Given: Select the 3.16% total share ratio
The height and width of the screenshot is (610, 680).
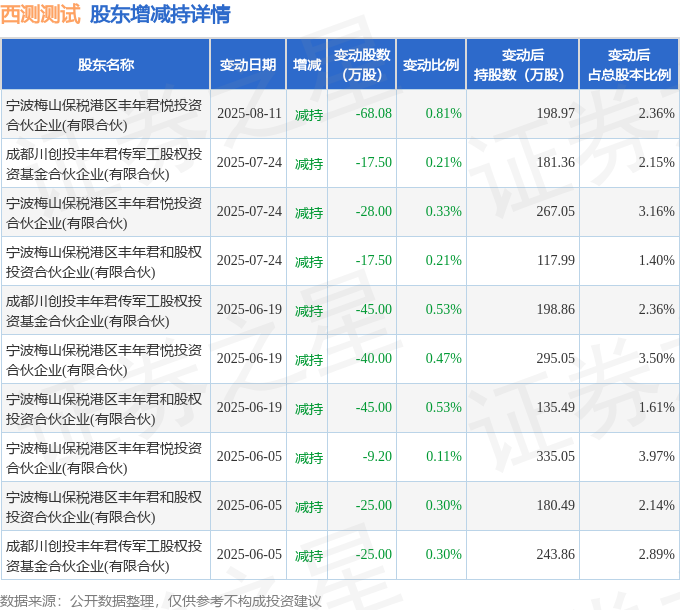Looking at the screenshot, I should click(656, 212).
